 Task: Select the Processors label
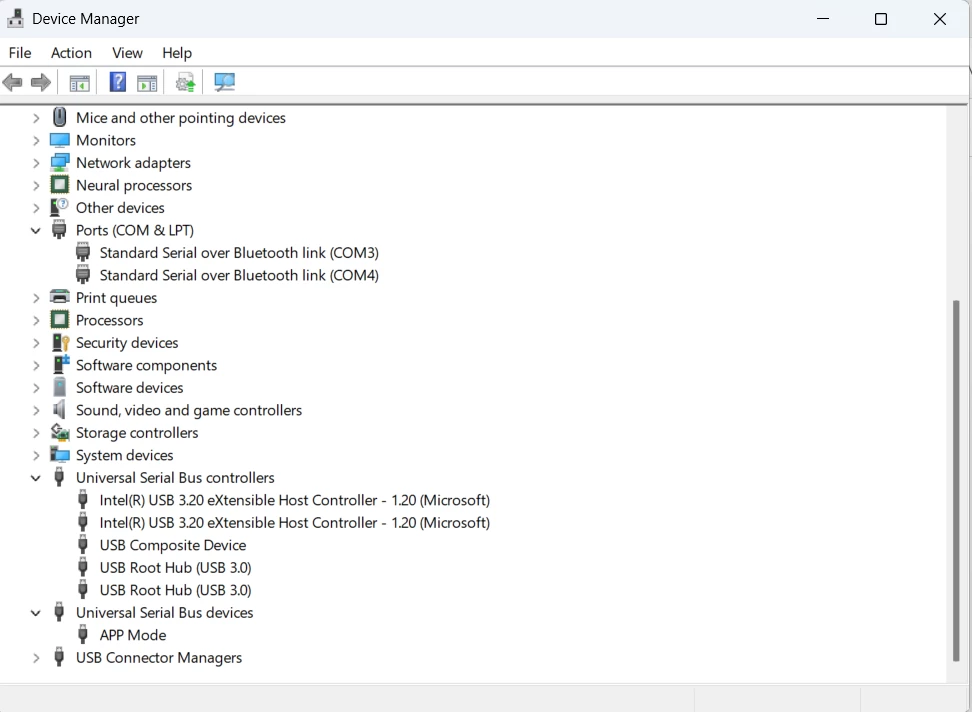pyautogui.click(x=109, y=320)
